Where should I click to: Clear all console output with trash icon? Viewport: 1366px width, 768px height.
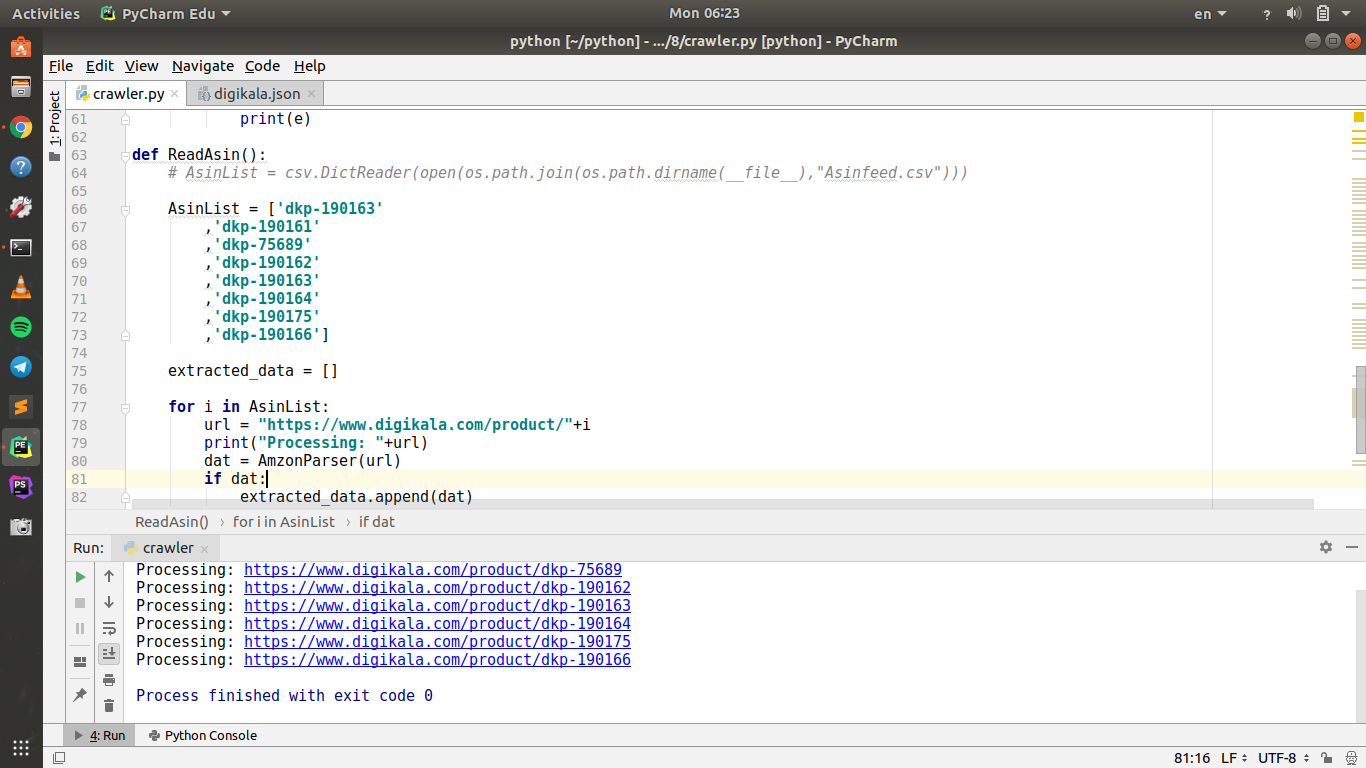109,706
